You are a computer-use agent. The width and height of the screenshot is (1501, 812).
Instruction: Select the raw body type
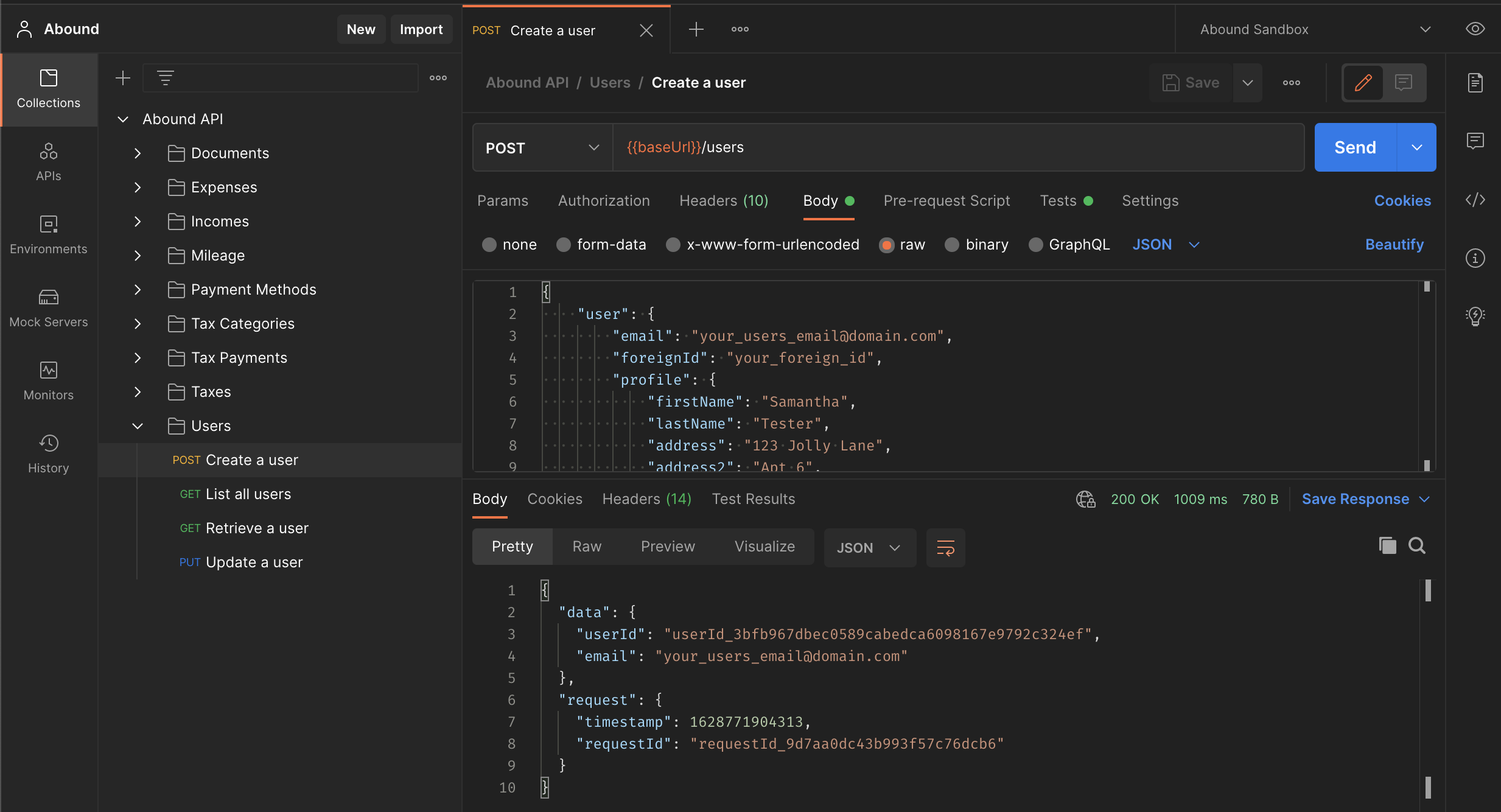pos(887,245)
